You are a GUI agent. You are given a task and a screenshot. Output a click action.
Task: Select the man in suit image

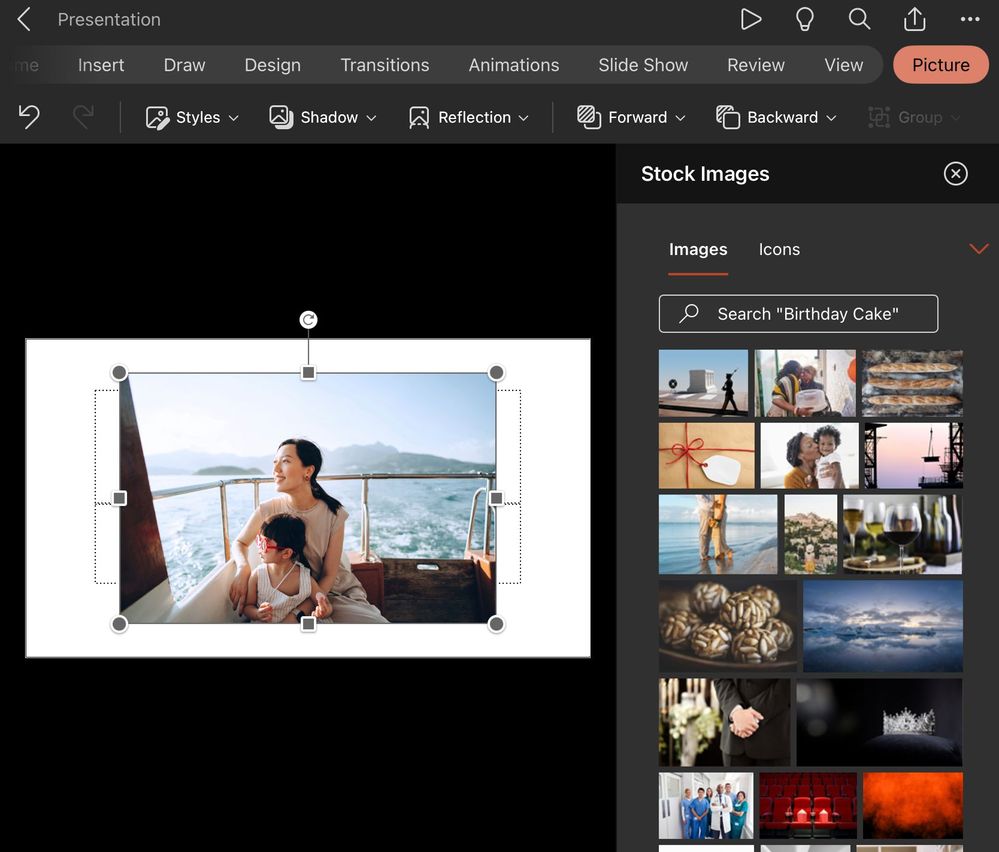[724, 722]
